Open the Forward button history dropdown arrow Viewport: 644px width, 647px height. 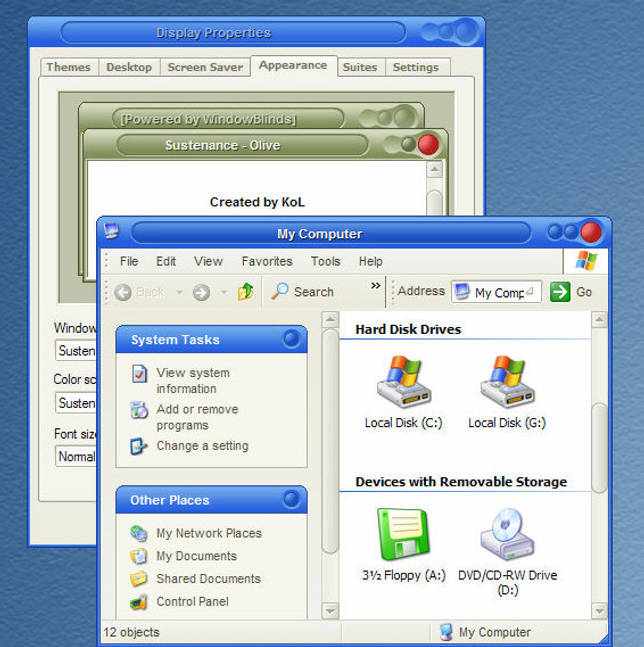(224, 292)
